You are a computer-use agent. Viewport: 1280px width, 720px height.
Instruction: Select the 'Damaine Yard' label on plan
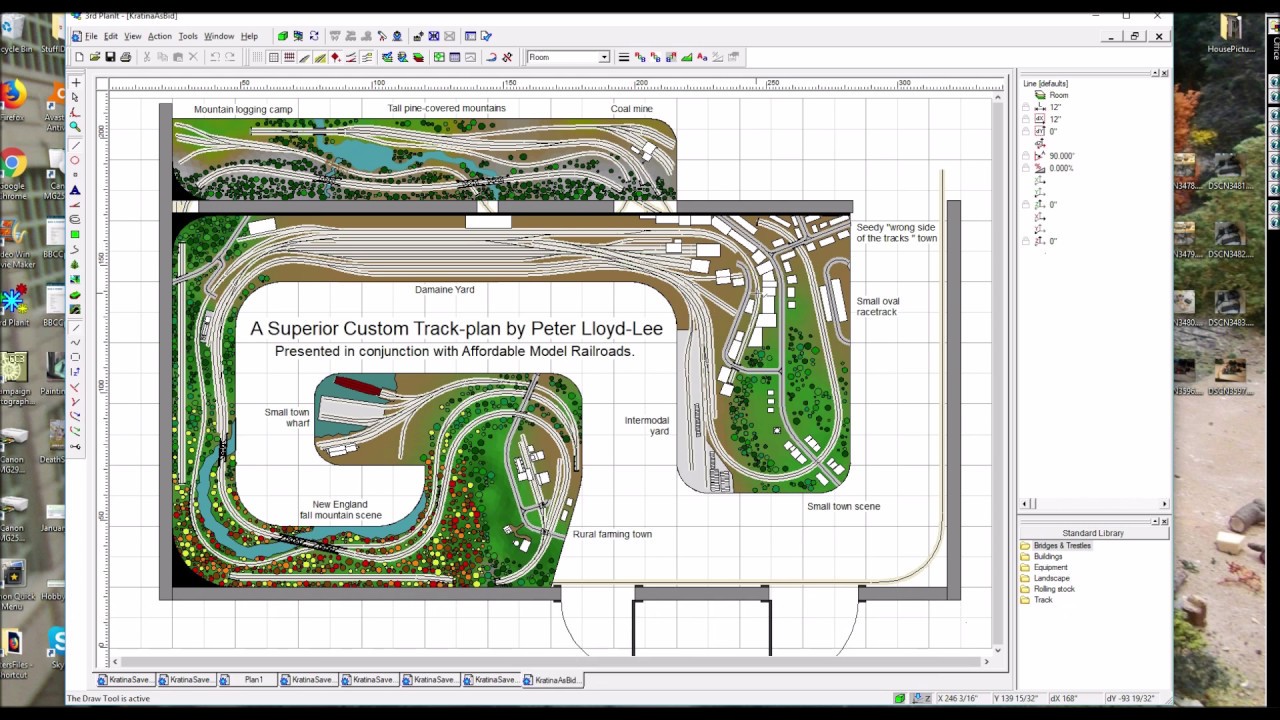[445, 289]
